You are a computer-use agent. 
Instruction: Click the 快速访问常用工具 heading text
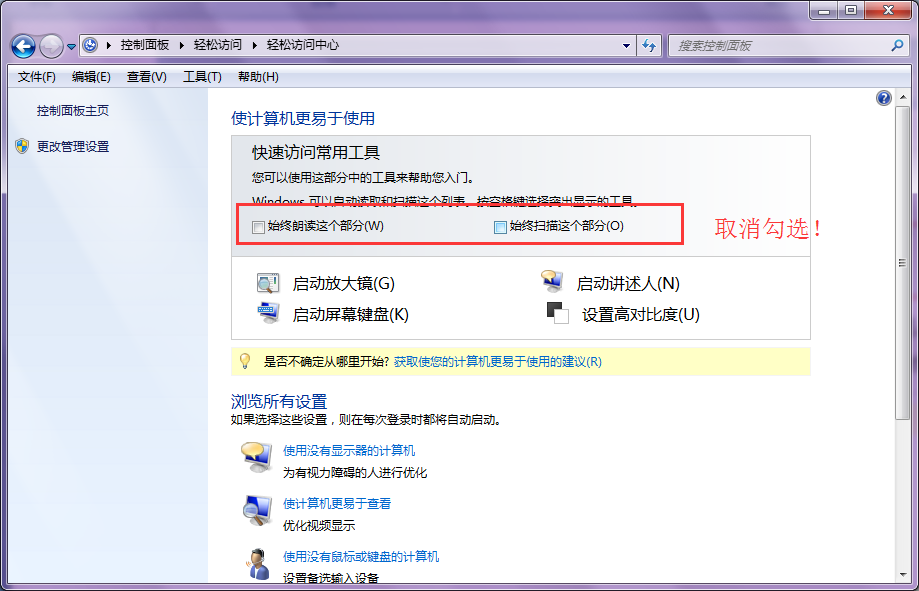pyautogui.click(x=316, y=153)
